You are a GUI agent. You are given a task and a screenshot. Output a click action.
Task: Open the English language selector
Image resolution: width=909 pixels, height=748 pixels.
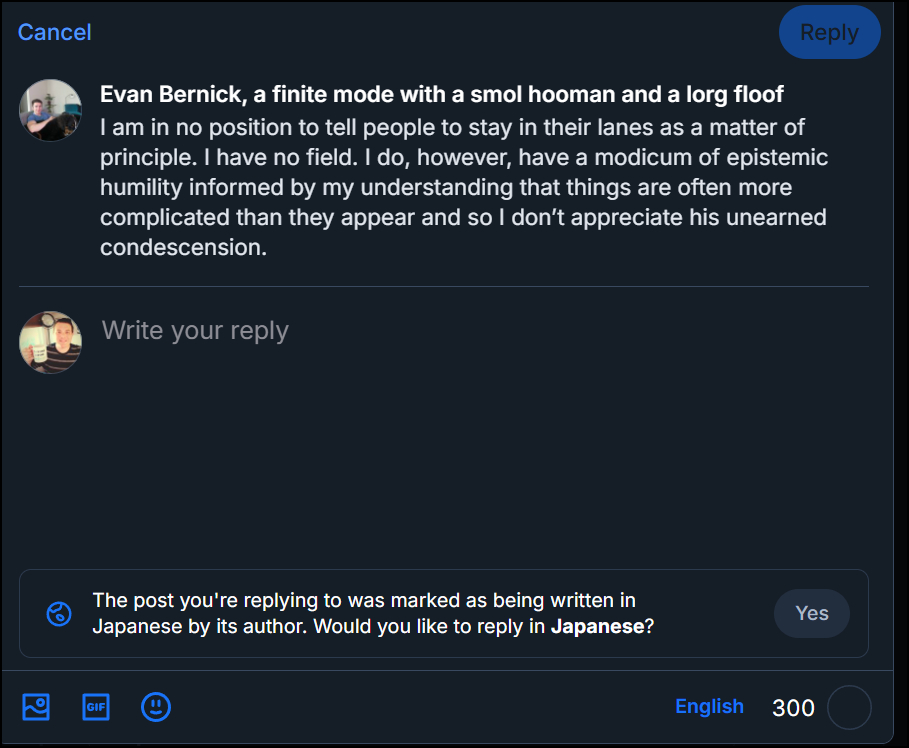709,707
